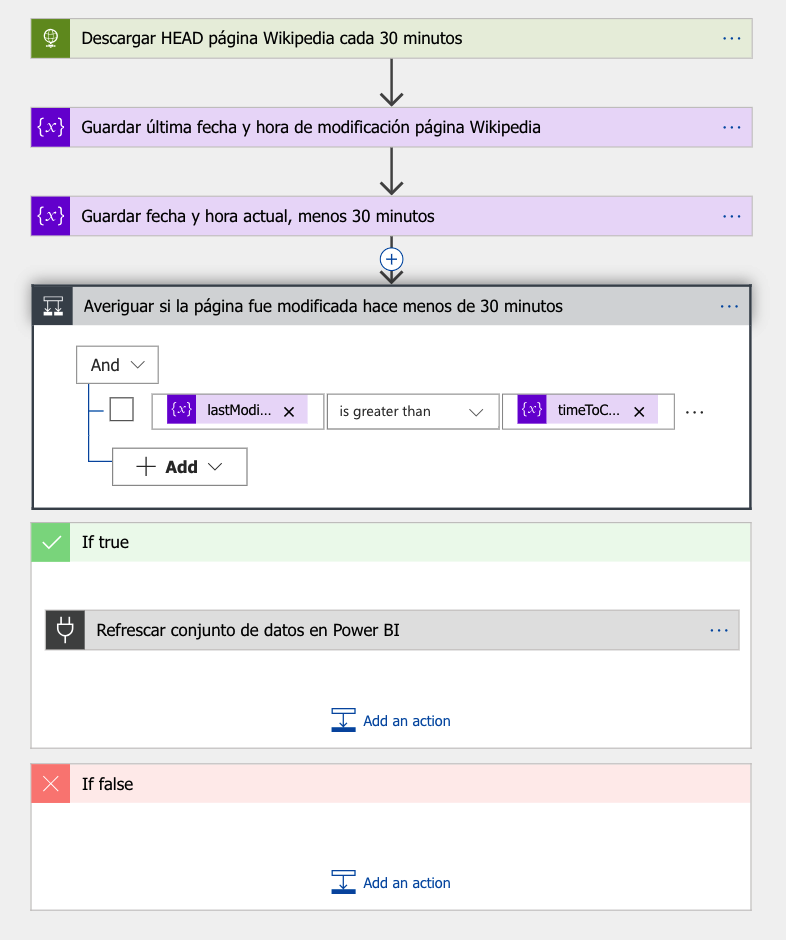Click the globe icon on the Wikipedia trigger step
Viewport: 786px width, 940px height.
(50, 38)
